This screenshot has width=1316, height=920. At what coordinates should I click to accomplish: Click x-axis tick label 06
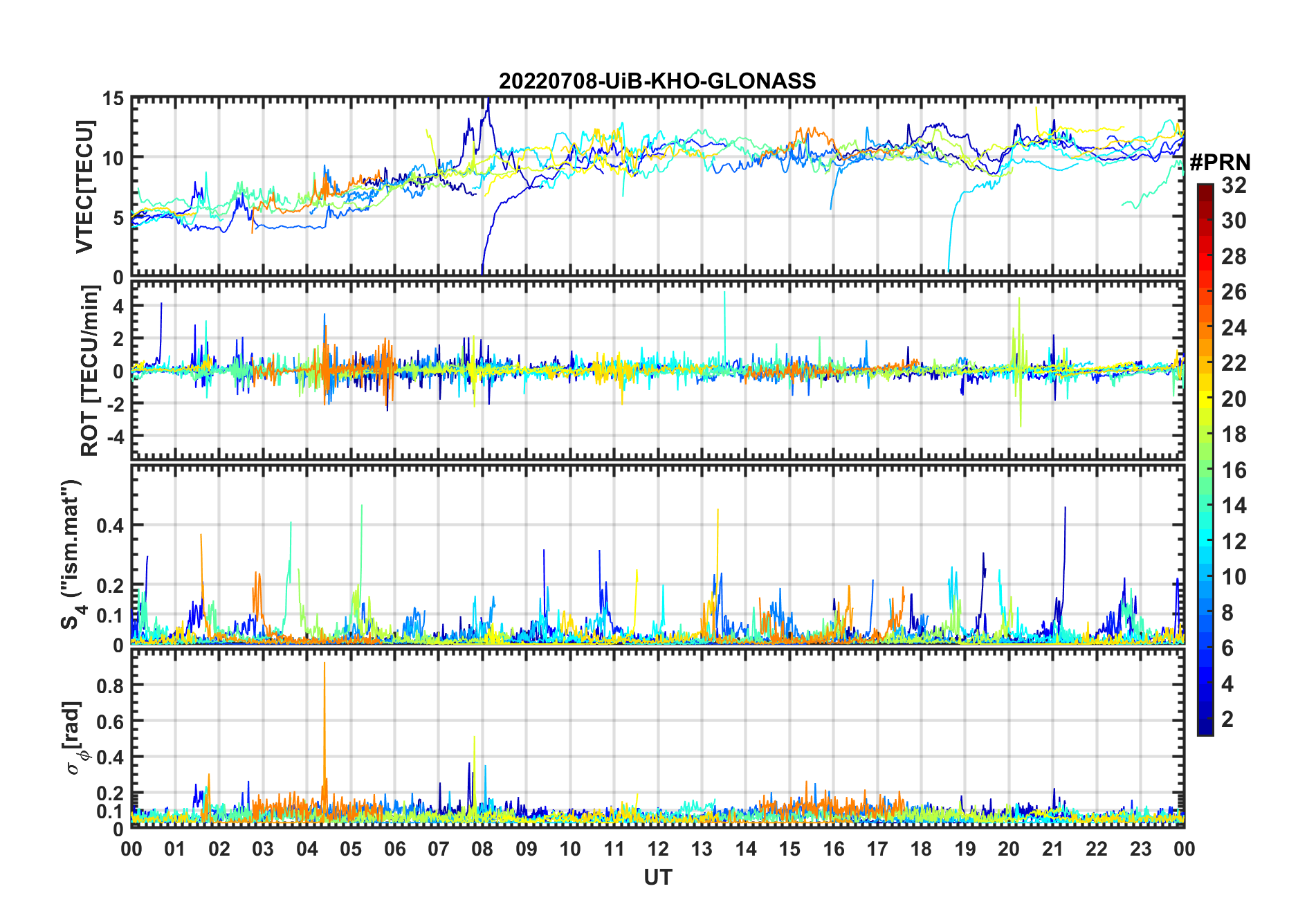tap(394, 849)
